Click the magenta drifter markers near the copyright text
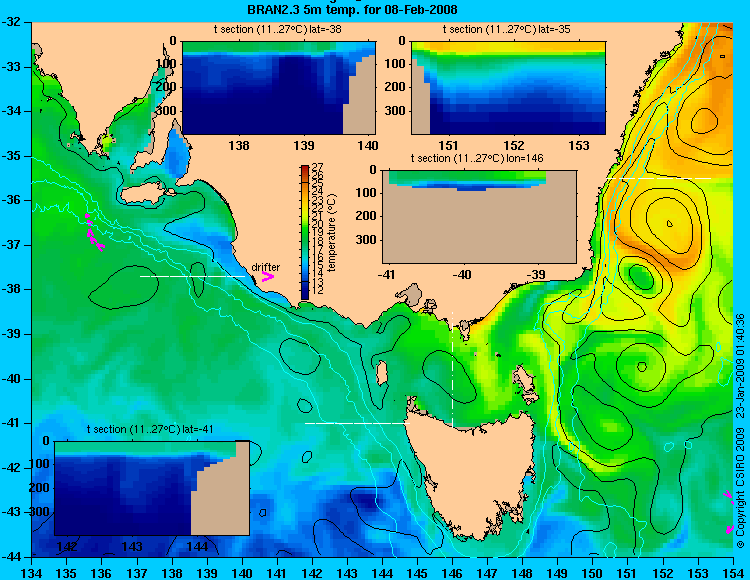Image resolution: width=750 pixels, height=580 pixels. pos(729,512)
